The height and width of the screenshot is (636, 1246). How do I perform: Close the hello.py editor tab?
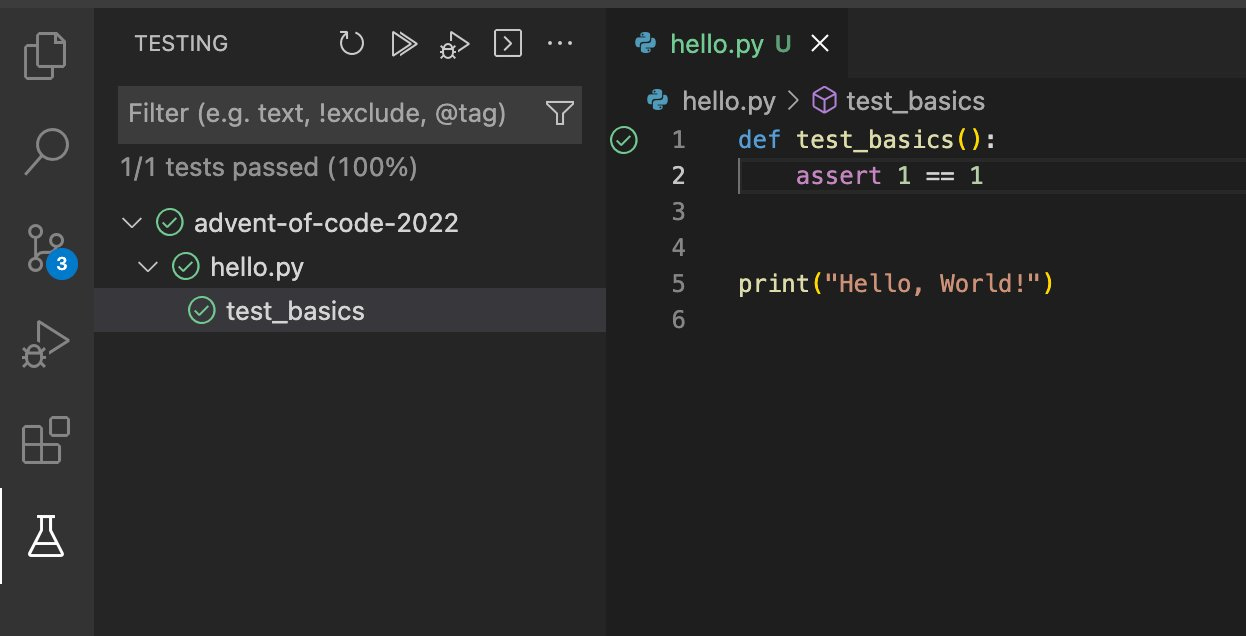(819, 44)
